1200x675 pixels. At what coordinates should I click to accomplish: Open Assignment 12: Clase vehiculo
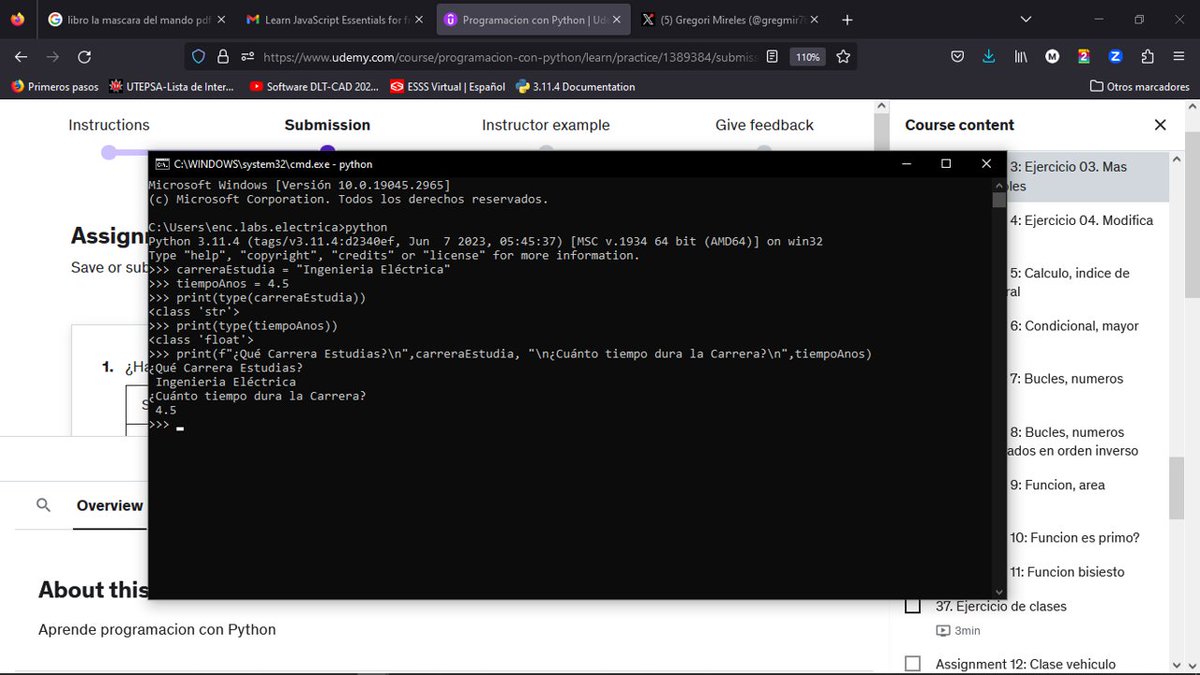tap(1025, 664)
